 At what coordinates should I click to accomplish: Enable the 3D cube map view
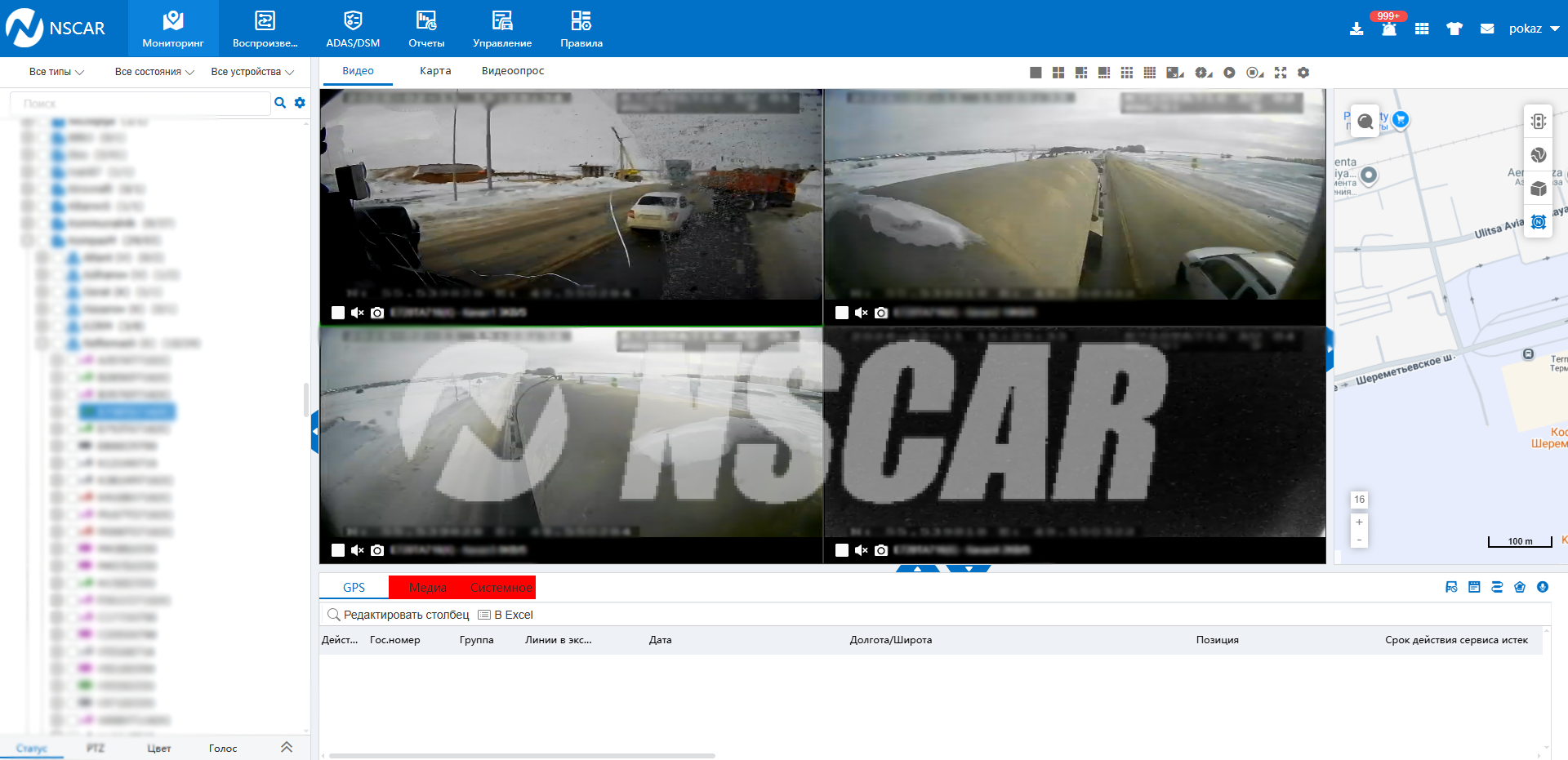(1539, 189)
